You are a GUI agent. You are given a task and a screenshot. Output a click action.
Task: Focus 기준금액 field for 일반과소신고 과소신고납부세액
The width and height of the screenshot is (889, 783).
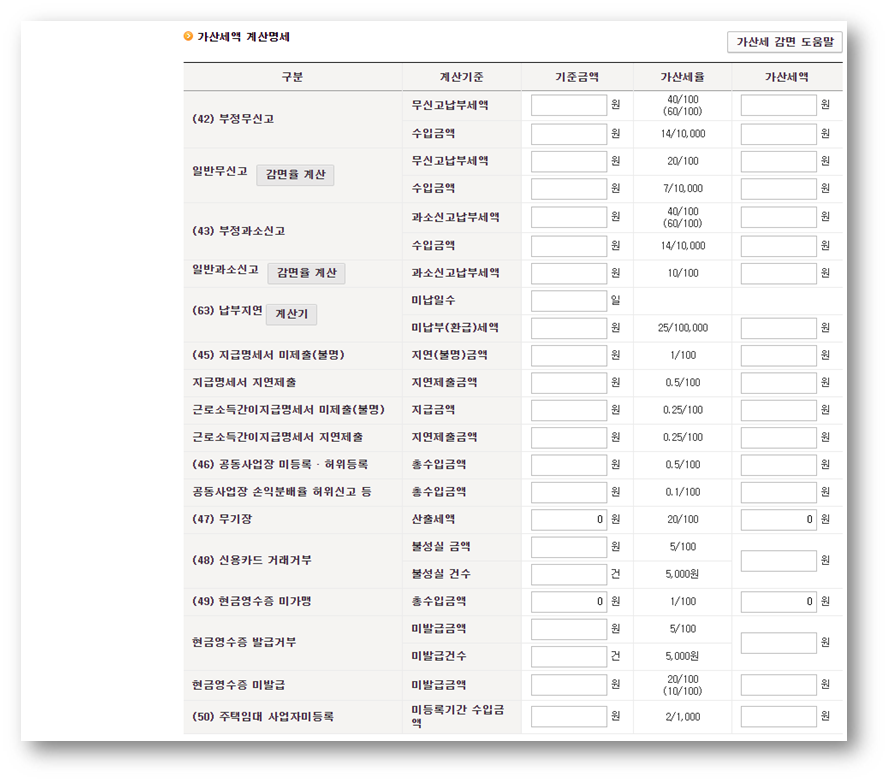coord(569,273)
